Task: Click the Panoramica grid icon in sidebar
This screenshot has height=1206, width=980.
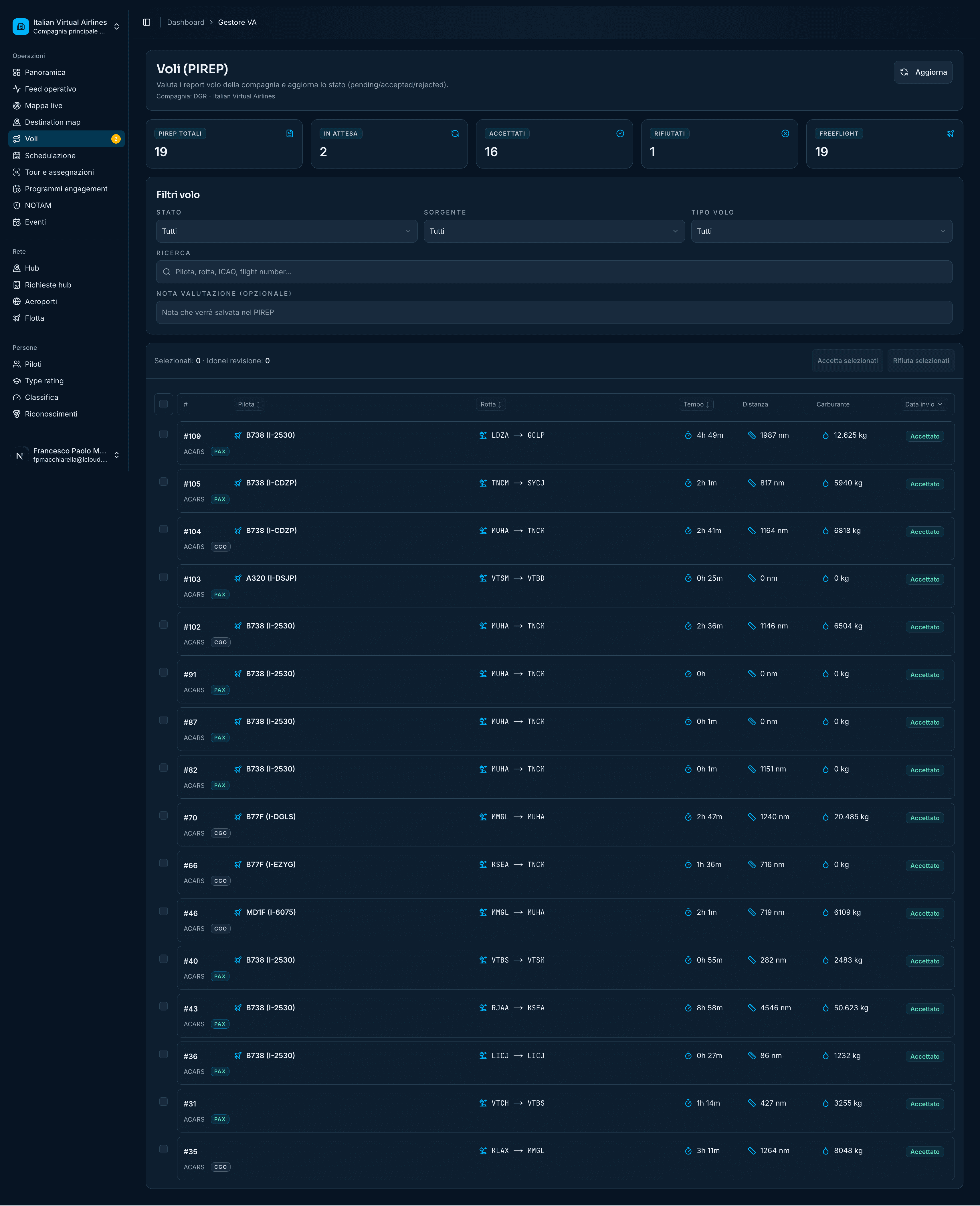Action: pos(17,72)
